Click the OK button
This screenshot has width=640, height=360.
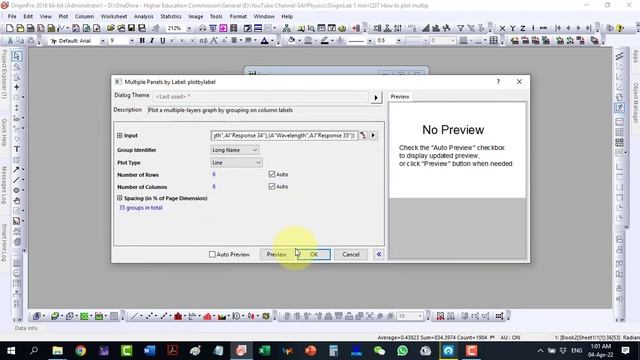tap(313, 254)
